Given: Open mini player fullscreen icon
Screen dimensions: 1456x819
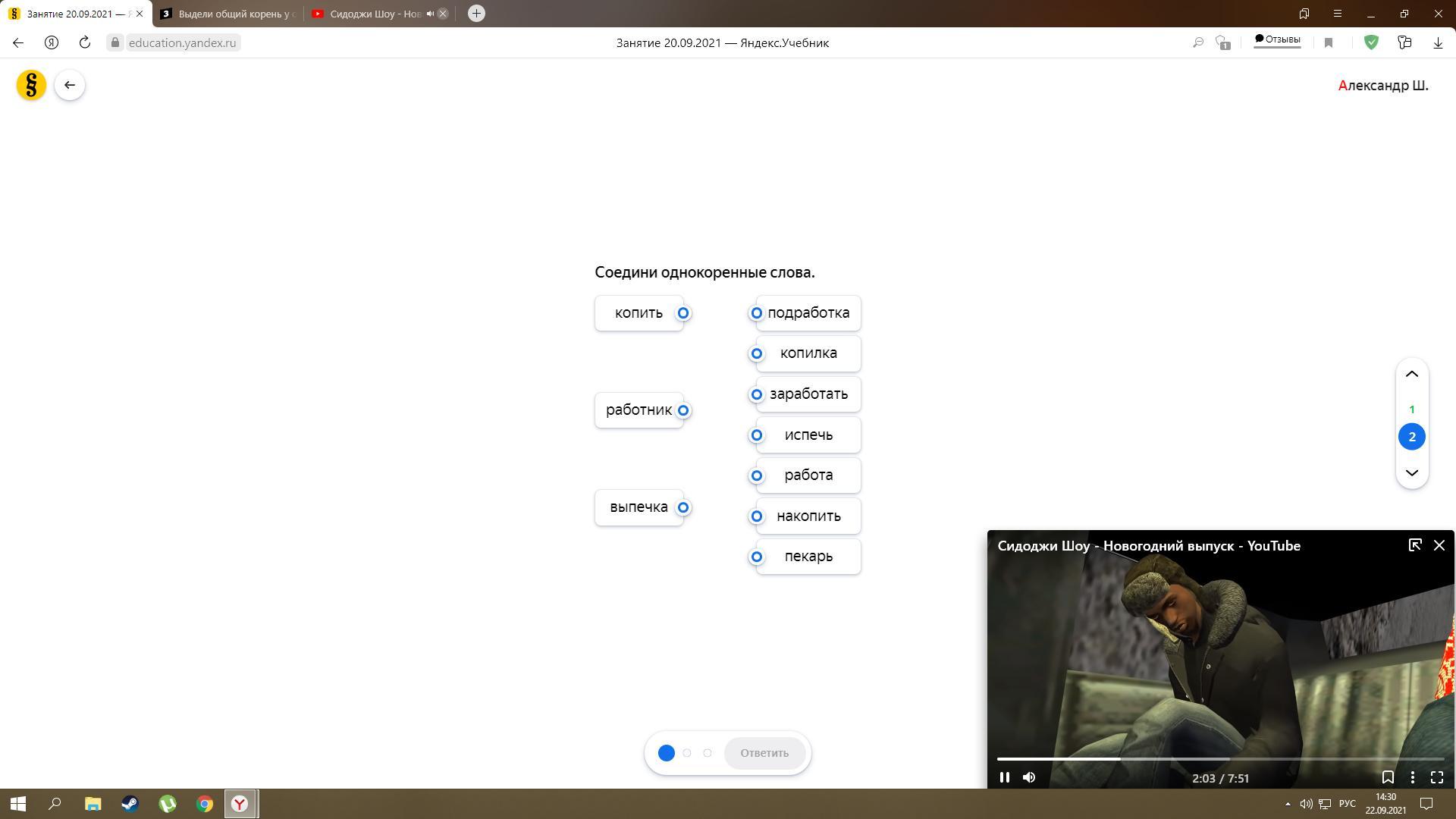Looking at the screenshot, I should coord(1436,777).
